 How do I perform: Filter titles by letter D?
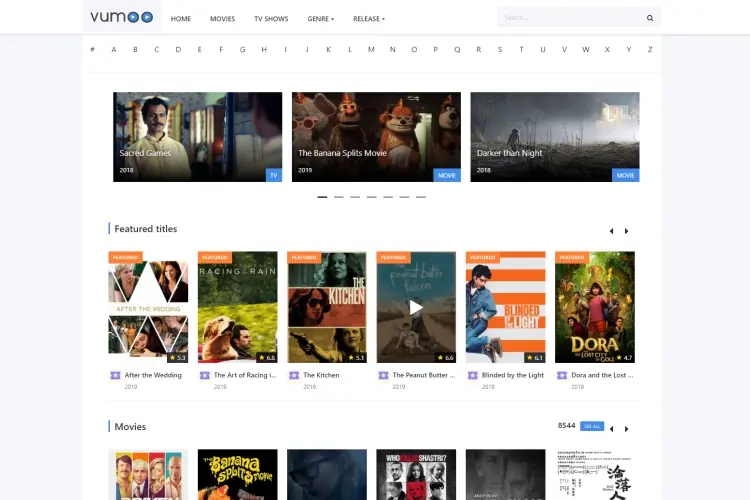click(178, 49)
